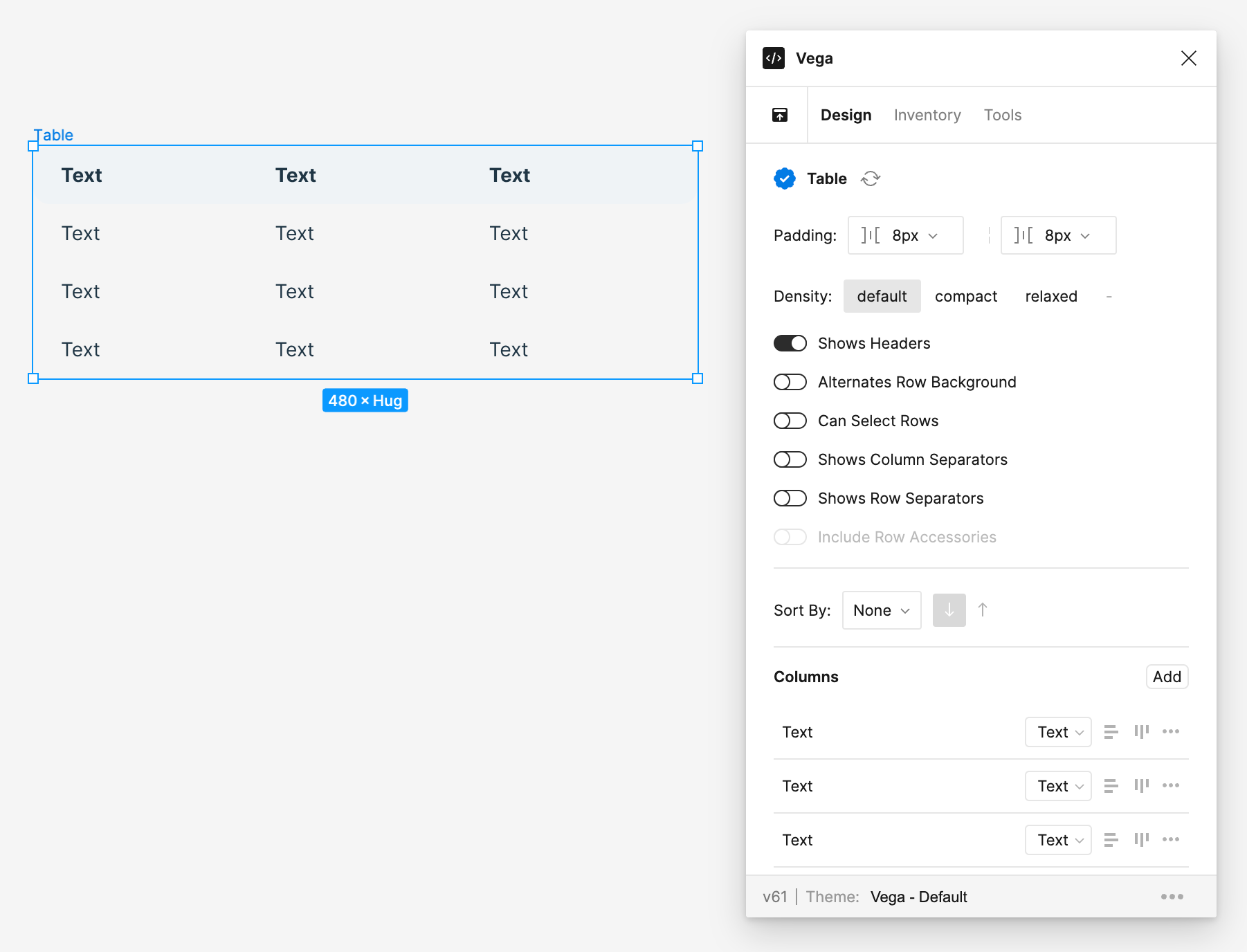Select descending sort arrow button

tap(949, 610)
